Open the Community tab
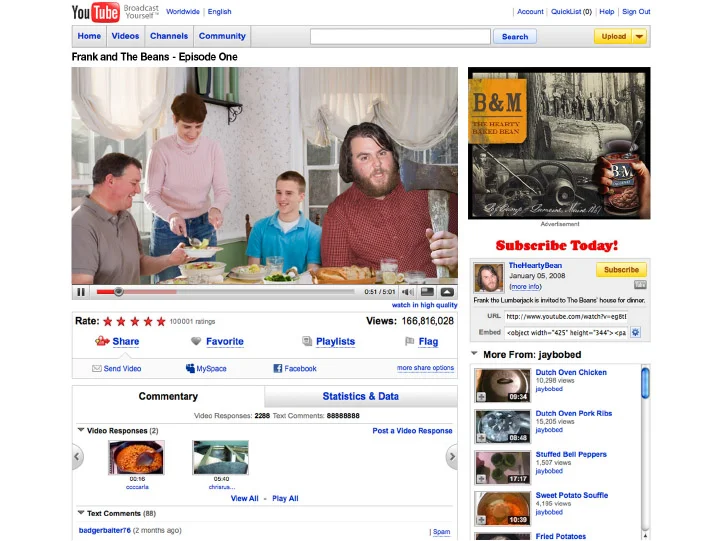 [x=222, y=36]
